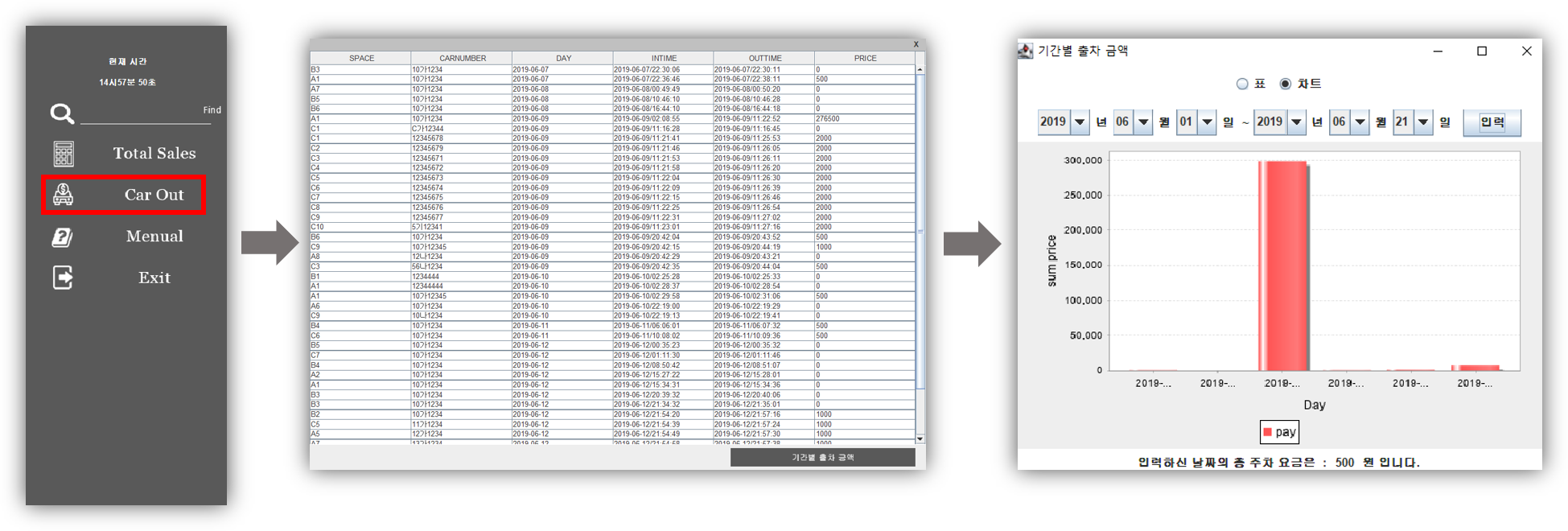The image size is (1568, 531).
Task: Select car number C가12344 cell
Action: point(461,129)
